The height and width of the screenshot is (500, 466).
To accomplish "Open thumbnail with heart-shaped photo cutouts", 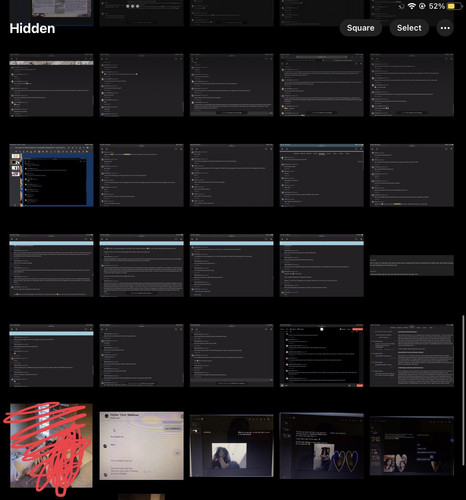I will (322, 446).
